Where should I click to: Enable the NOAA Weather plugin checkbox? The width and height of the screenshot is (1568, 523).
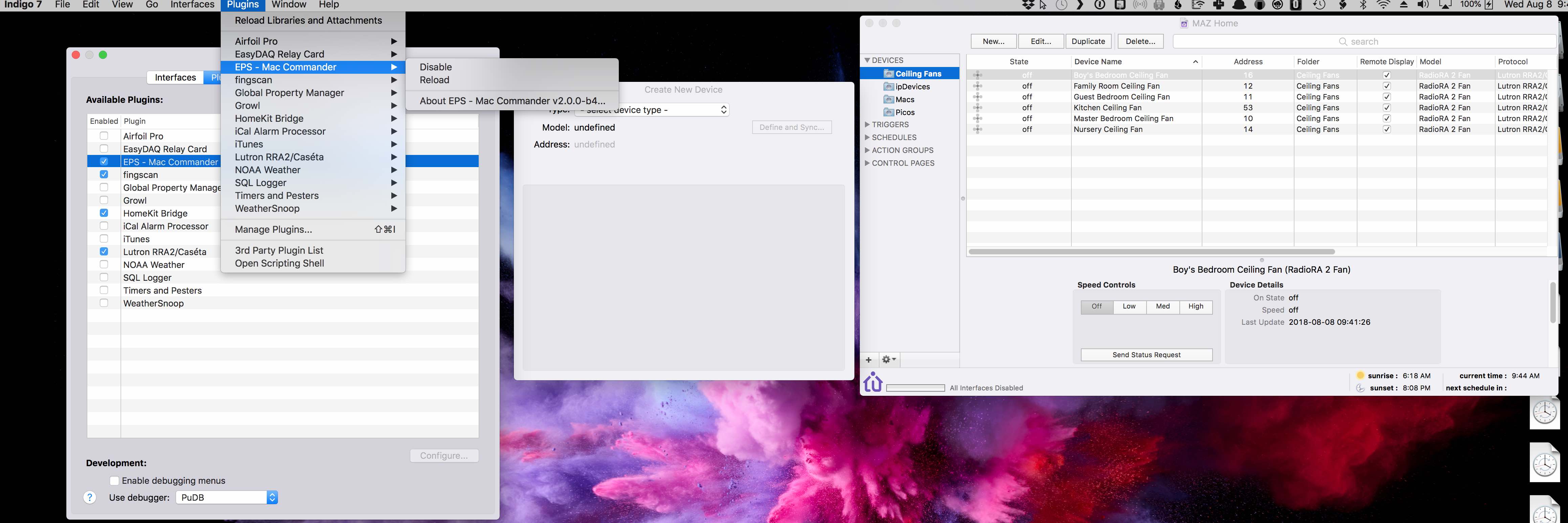coord(104,265)
